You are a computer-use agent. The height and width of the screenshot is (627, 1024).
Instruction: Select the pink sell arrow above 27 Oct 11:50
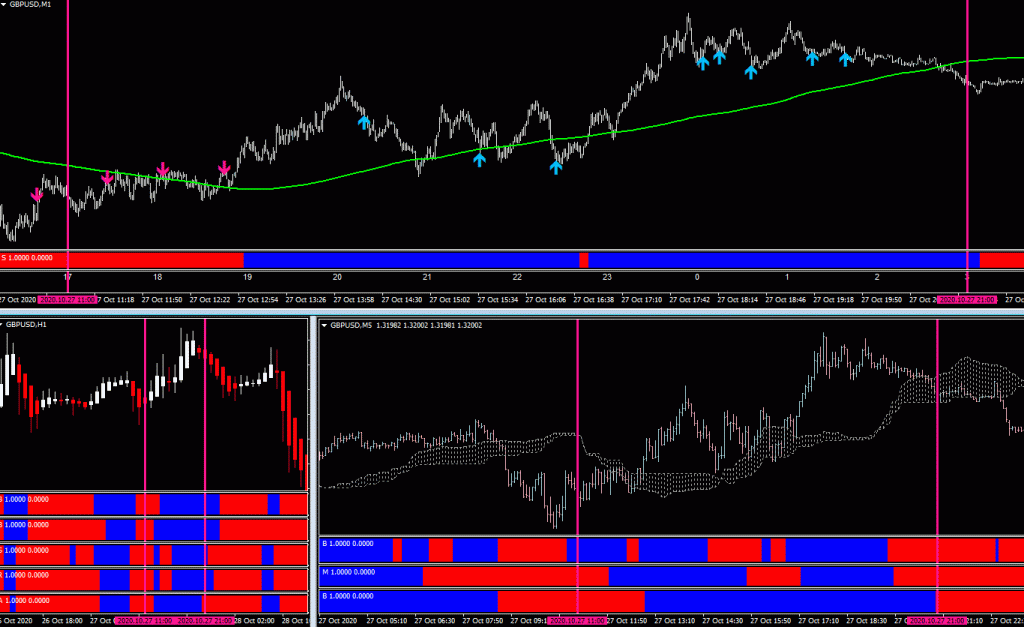(x=163, y=170)
